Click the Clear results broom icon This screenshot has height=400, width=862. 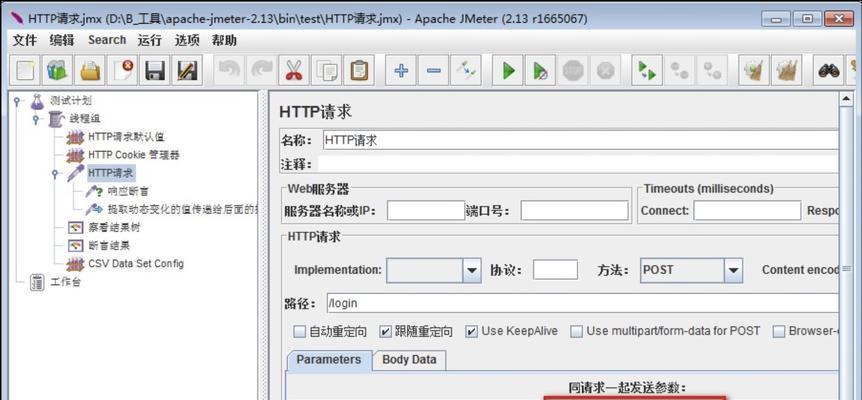[754, 70]
